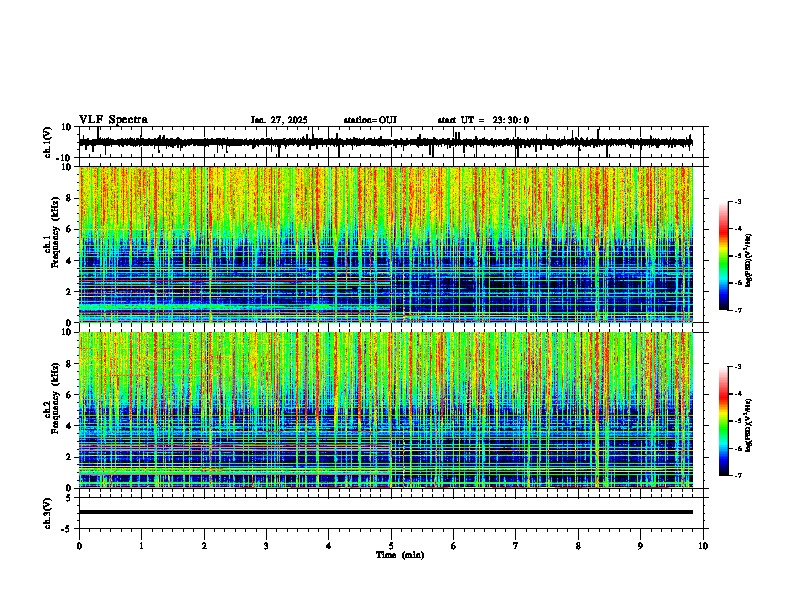792x612 pixels.
Task: Click the ch.1 color bar log(PSD) label
Action: pyautogui.click(x=749, y=260)
